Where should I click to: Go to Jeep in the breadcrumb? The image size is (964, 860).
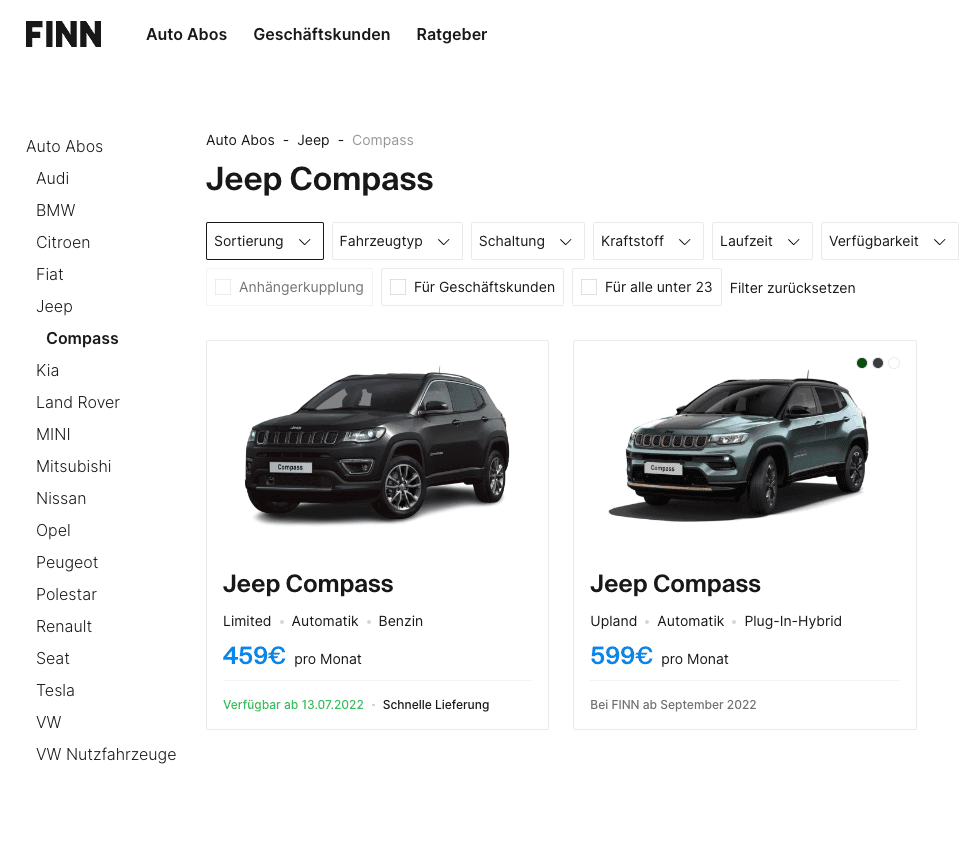point(314,140)
